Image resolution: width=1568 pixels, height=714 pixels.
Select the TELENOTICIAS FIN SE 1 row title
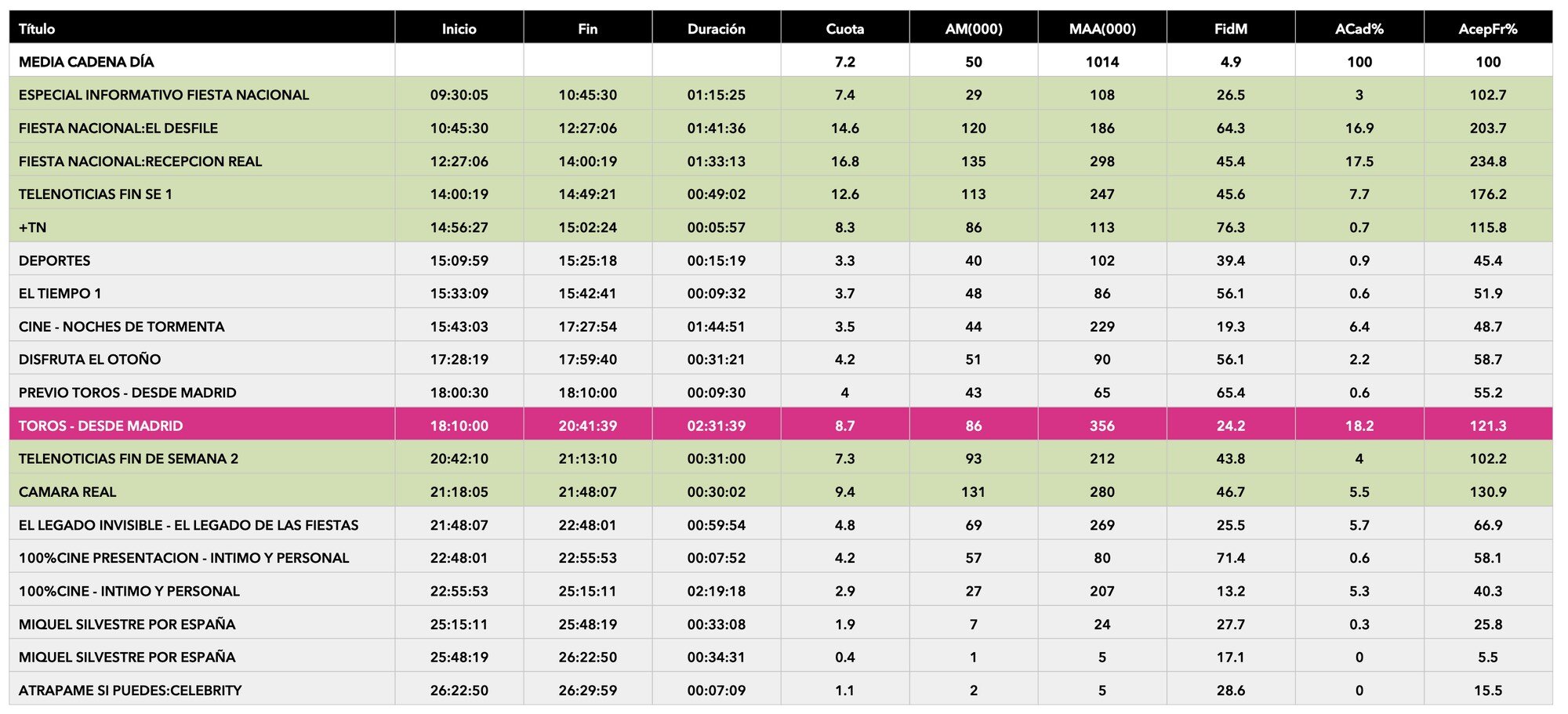(x=96, y=194)
